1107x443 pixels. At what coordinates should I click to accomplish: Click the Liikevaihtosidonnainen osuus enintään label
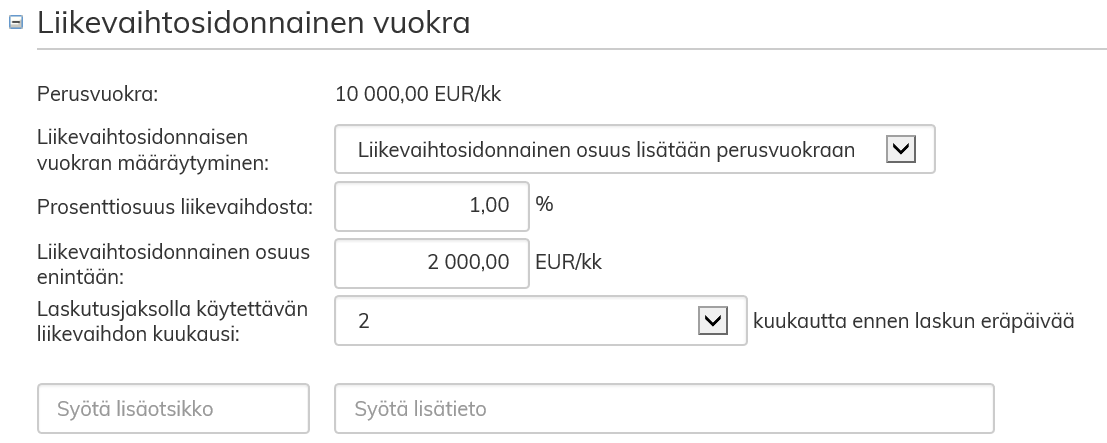(173, 263)
